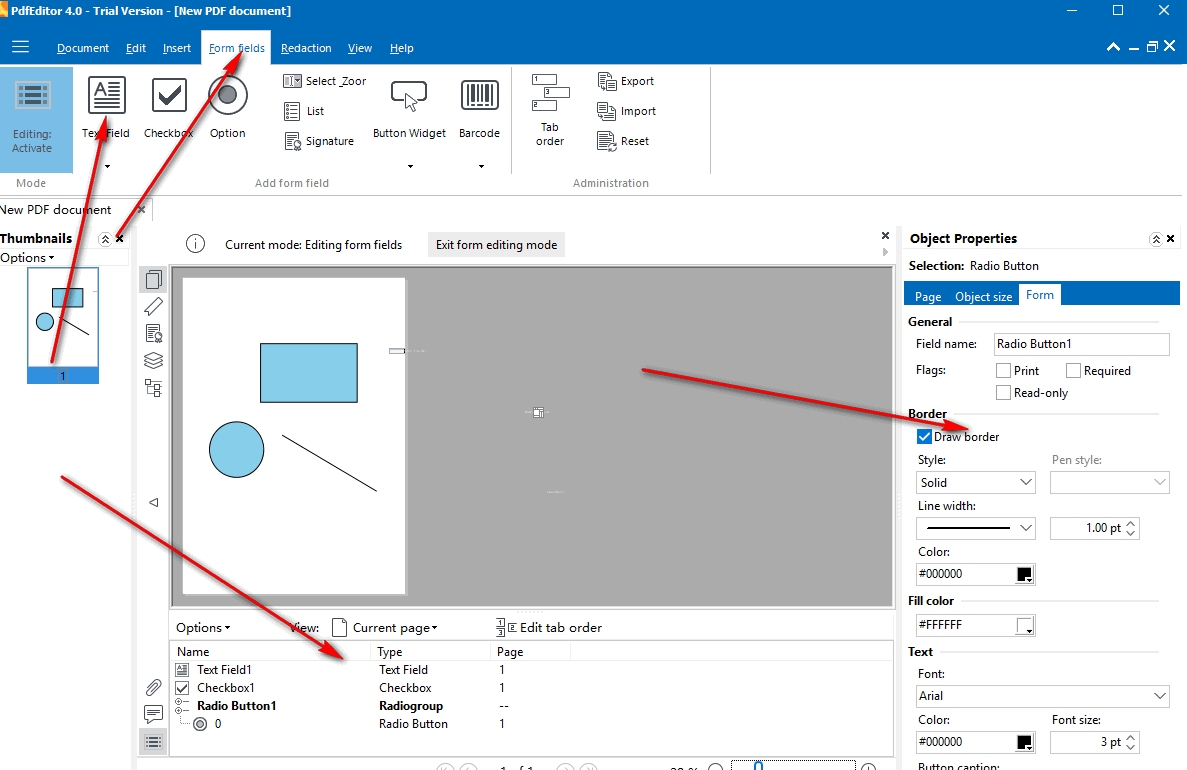Select the Checkbox form field tool

point(169,108)
